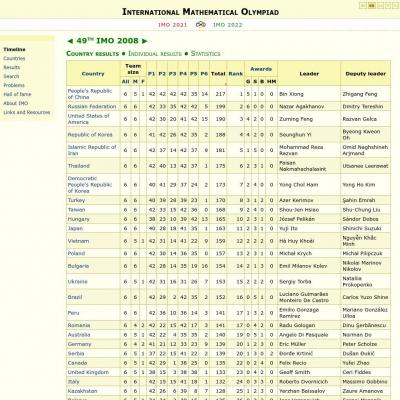Open Problems in the sidebar menu
The width and height of the screenshot is (400, 400).
pos(14,85)
